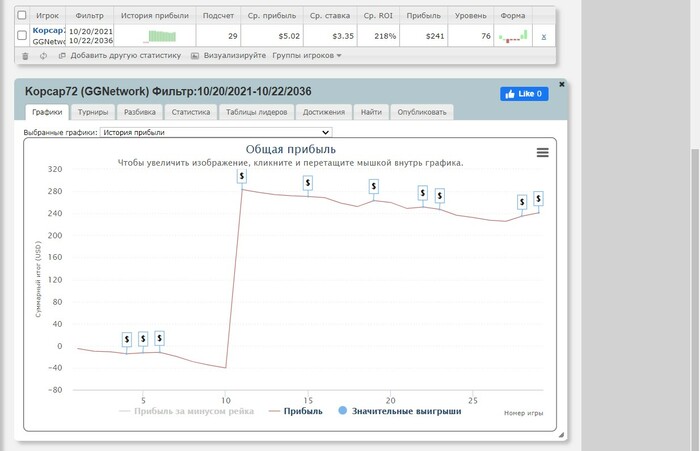Sort by Ср. прибыль column header

tap(271, 15)
